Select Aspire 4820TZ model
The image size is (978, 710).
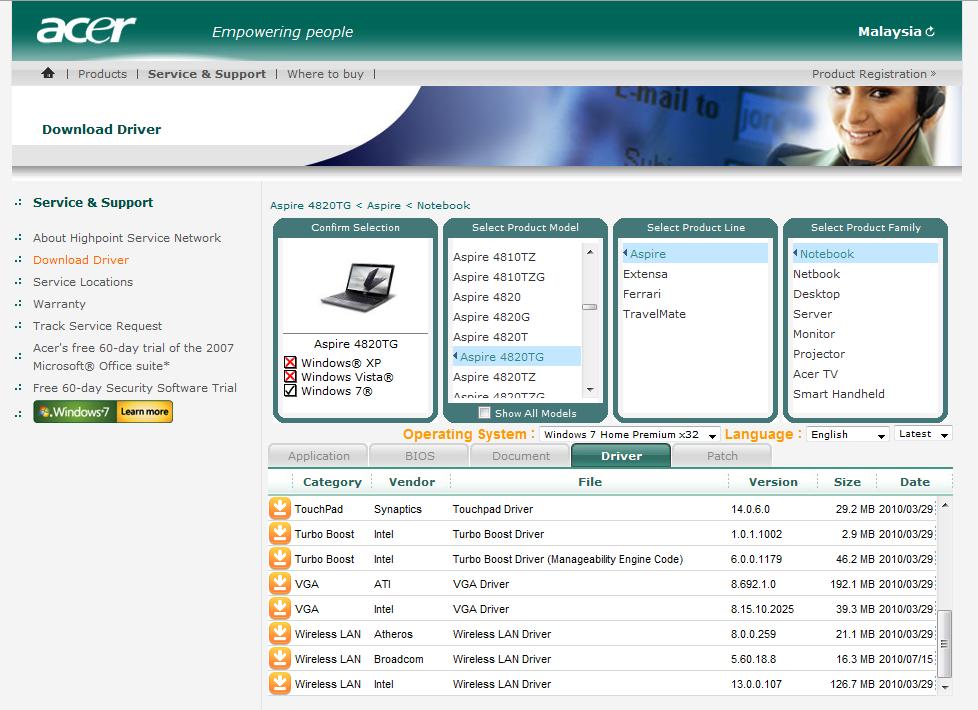point(494,376)
